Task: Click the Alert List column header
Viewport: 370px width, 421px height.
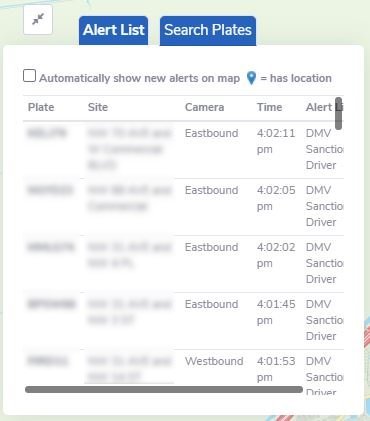Action: coord(324,107)
